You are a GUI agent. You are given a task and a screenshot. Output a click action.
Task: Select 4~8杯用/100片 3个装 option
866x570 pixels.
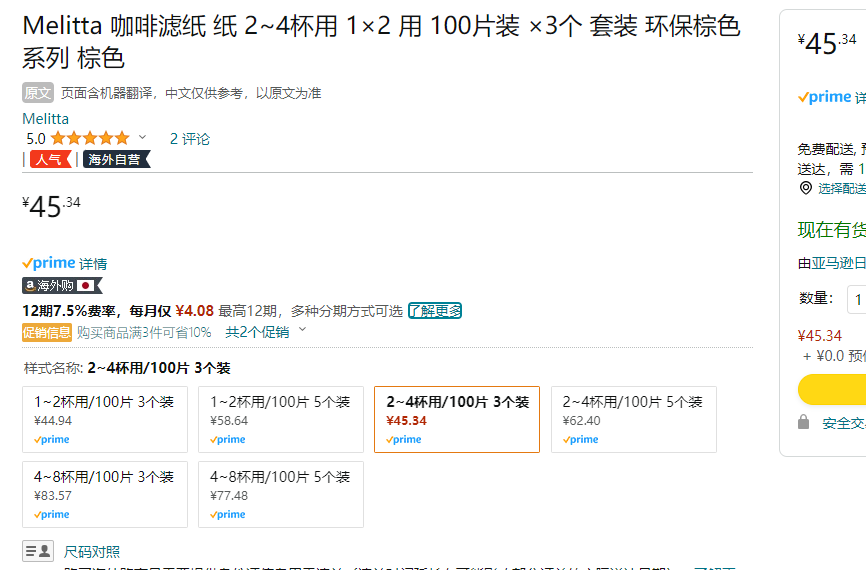coord(105,494)
